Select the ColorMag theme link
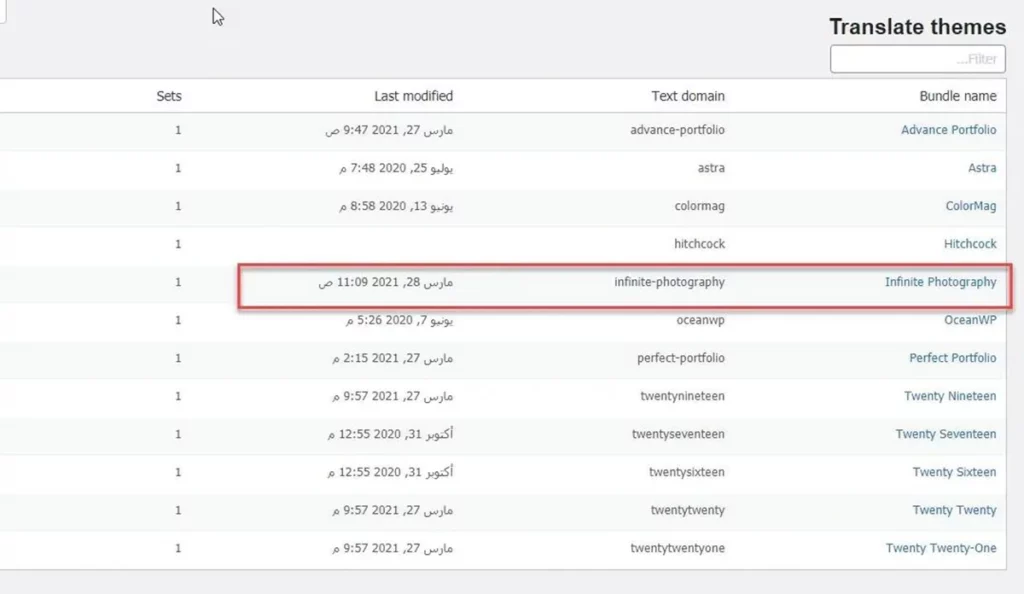 970,206
